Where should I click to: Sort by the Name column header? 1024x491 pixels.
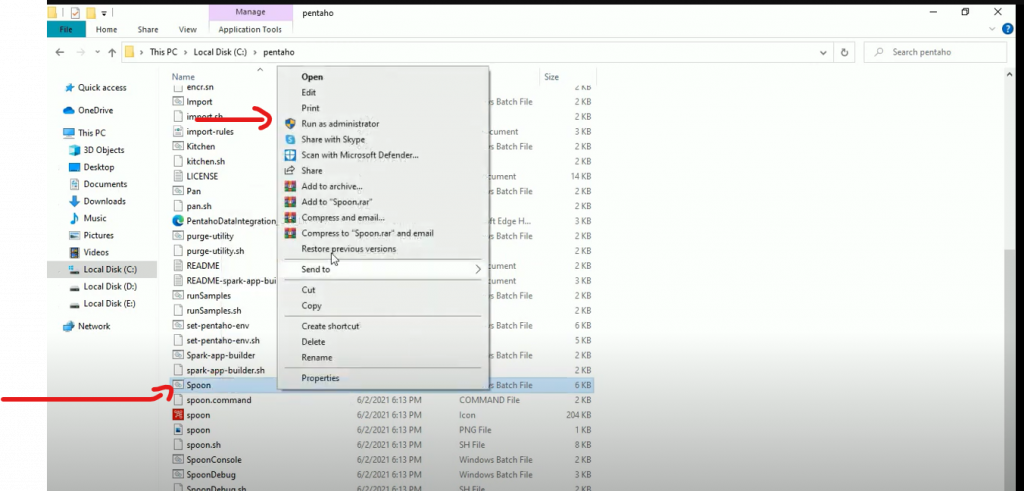click(x=184, y=76)
